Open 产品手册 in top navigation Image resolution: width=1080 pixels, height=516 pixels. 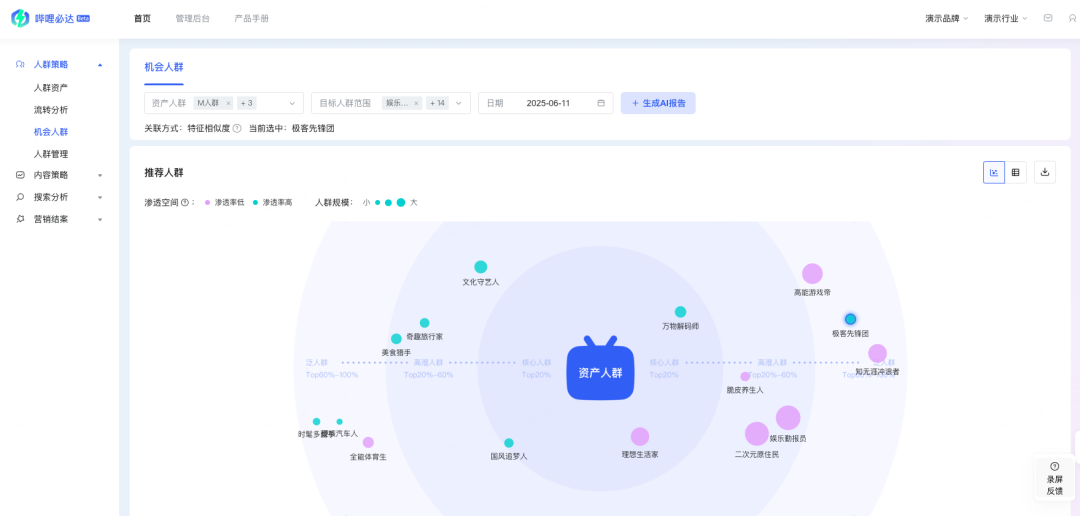click(x=251, y=19)
